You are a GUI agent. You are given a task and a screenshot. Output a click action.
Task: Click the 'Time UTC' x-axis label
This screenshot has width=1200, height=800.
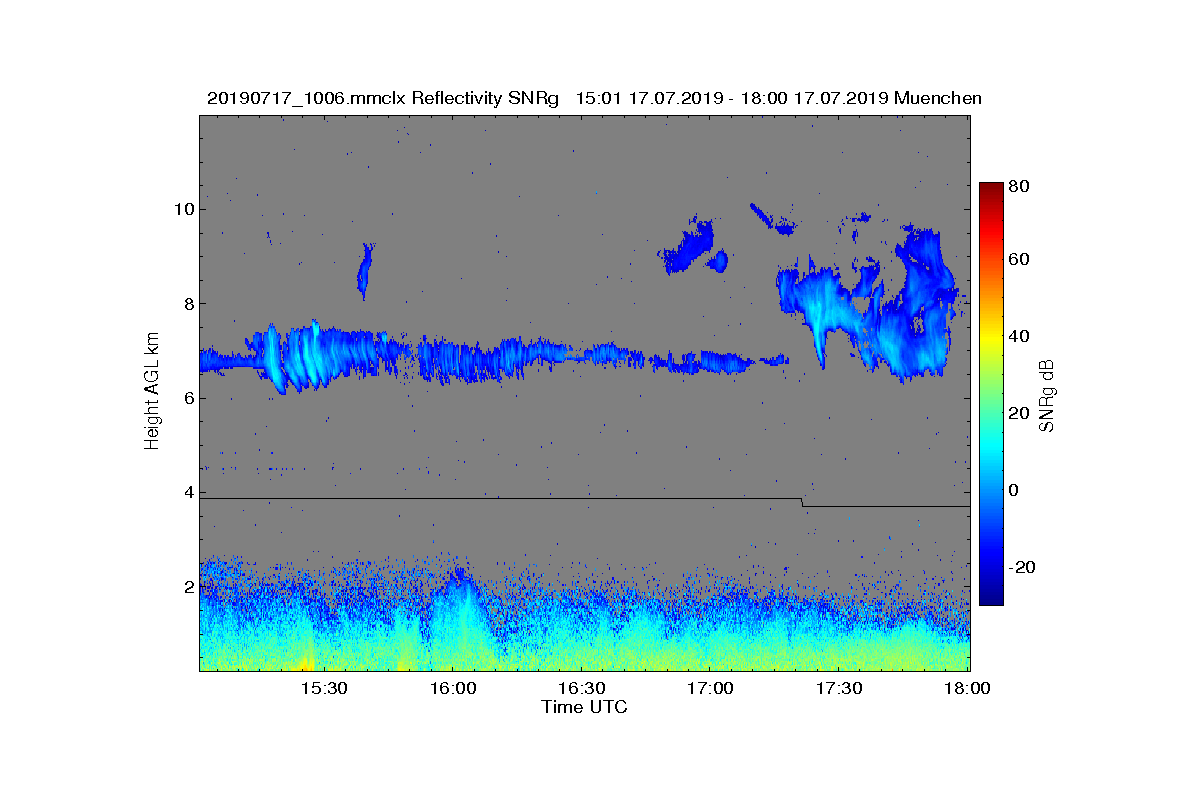pos(585,707)
